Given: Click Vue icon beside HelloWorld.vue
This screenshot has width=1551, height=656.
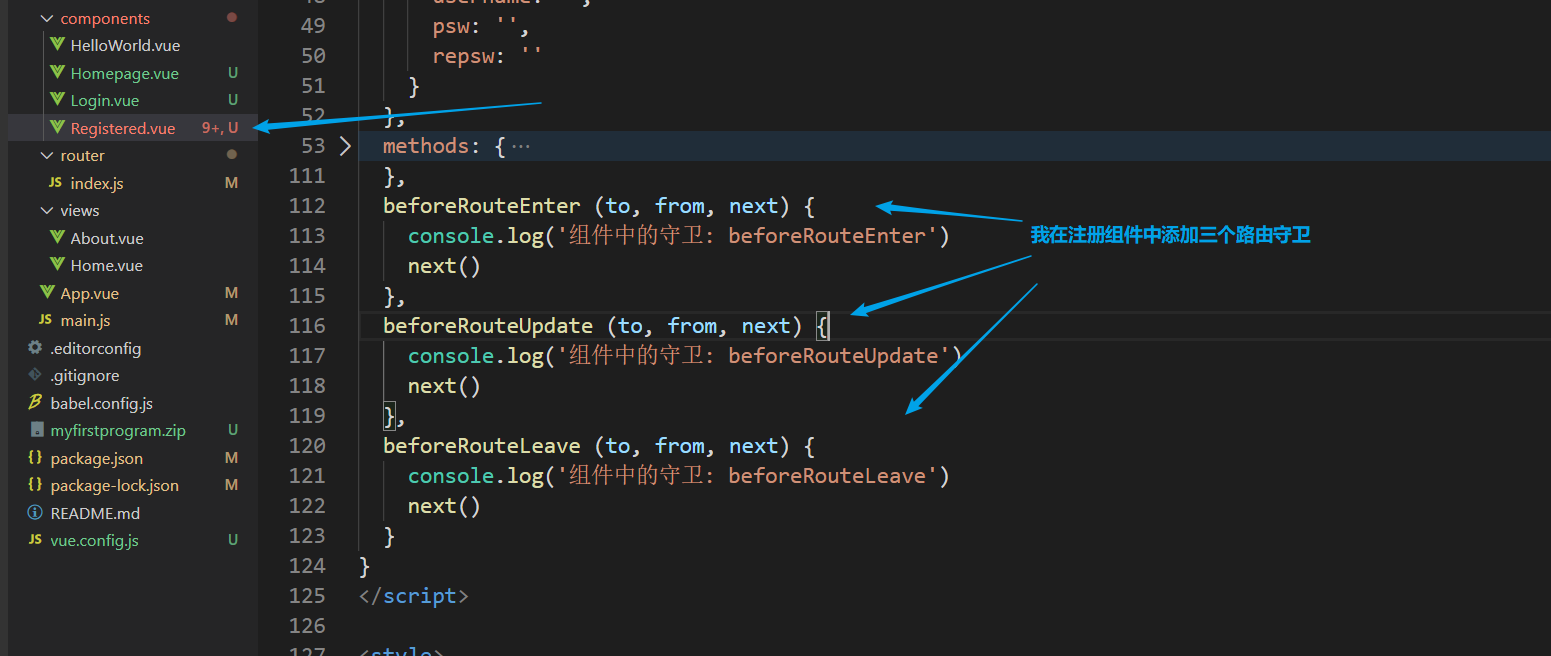Looking at the screenshot, I should pos(57,45).
